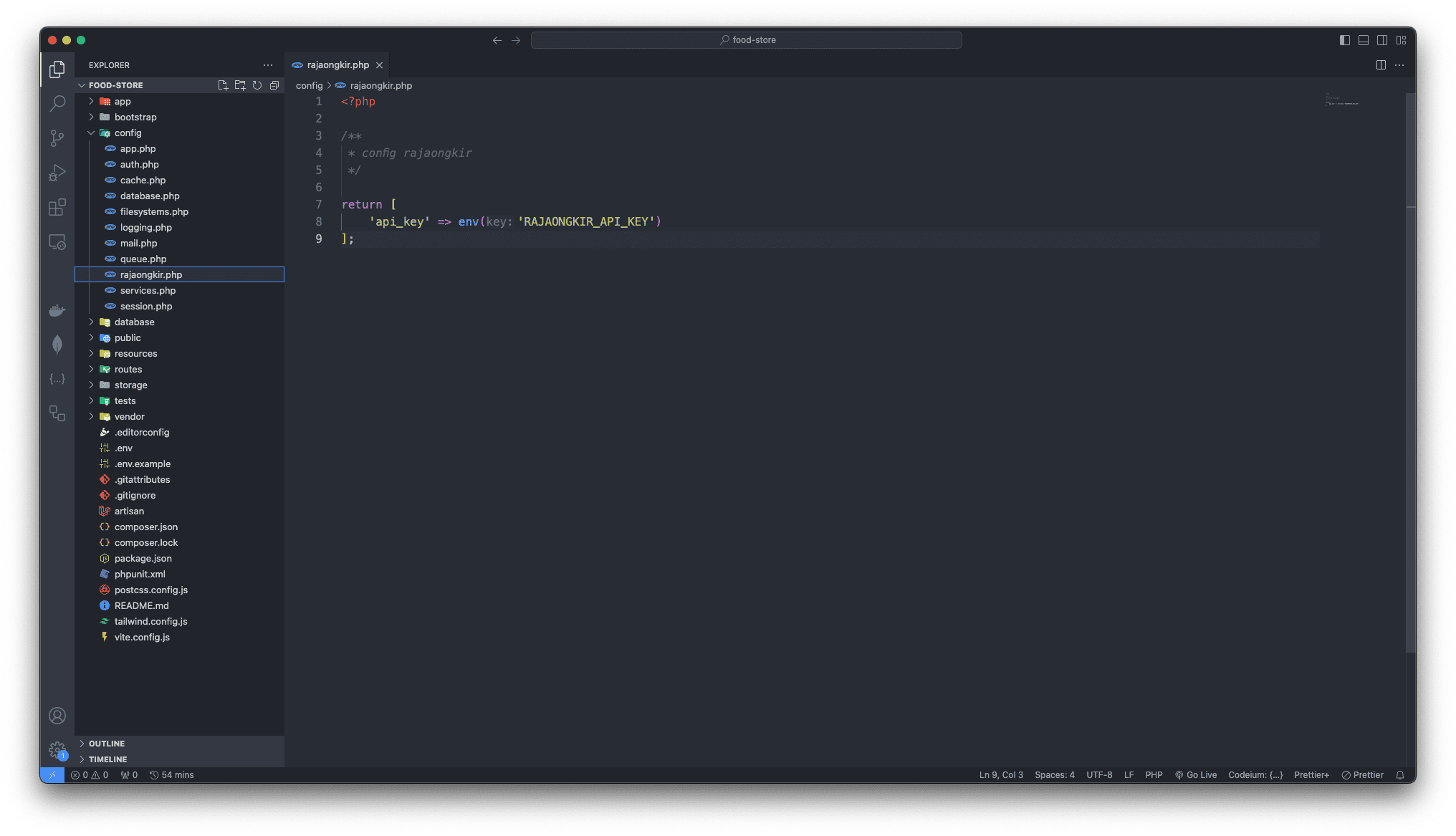Toggle the secondary side bar layout button
This screenshot has width=1456, height=836.
click(x=1382, y=40)
